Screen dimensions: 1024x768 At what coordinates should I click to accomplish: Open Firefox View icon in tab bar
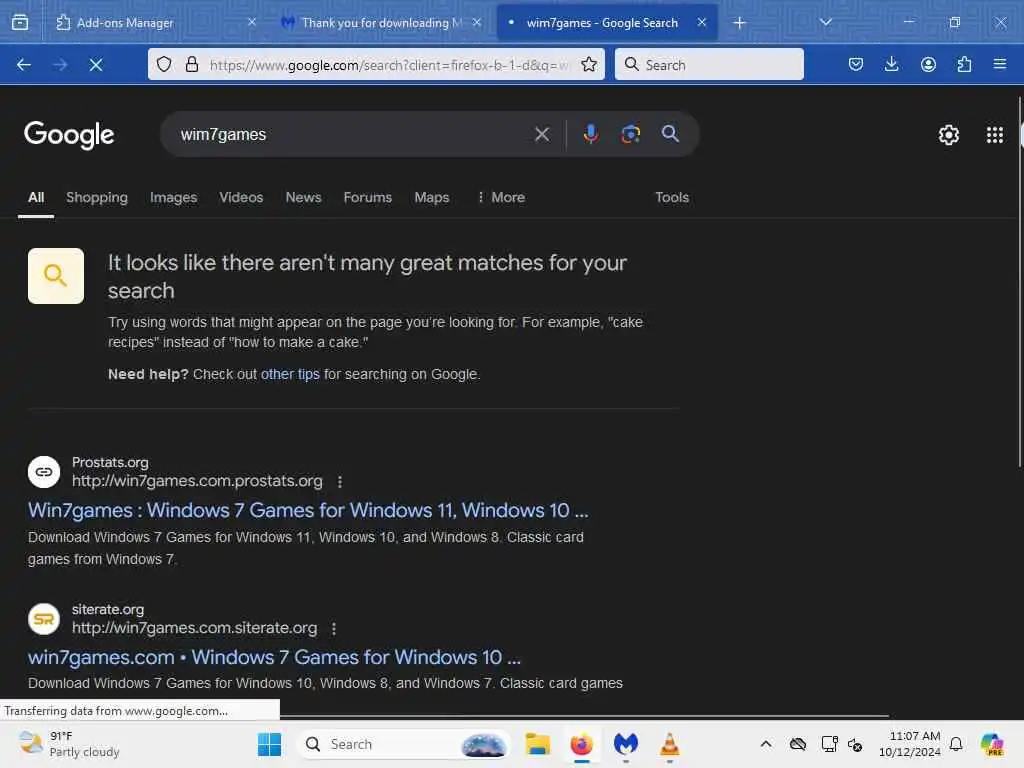[x=20, y=22]
